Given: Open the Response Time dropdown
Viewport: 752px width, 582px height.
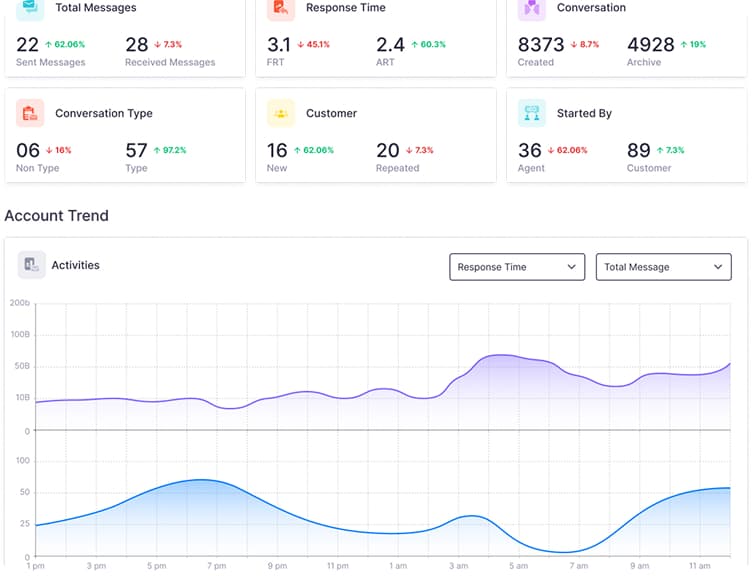Looking at the screenshot, I should pyautogui.click(x=517, y=267).
